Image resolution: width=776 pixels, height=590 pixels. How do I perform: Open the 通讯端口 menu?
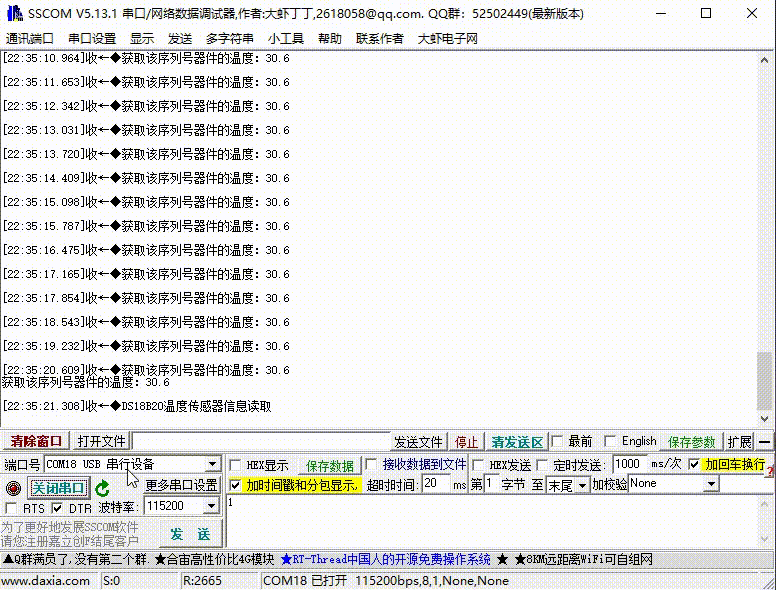coord(30,38)
